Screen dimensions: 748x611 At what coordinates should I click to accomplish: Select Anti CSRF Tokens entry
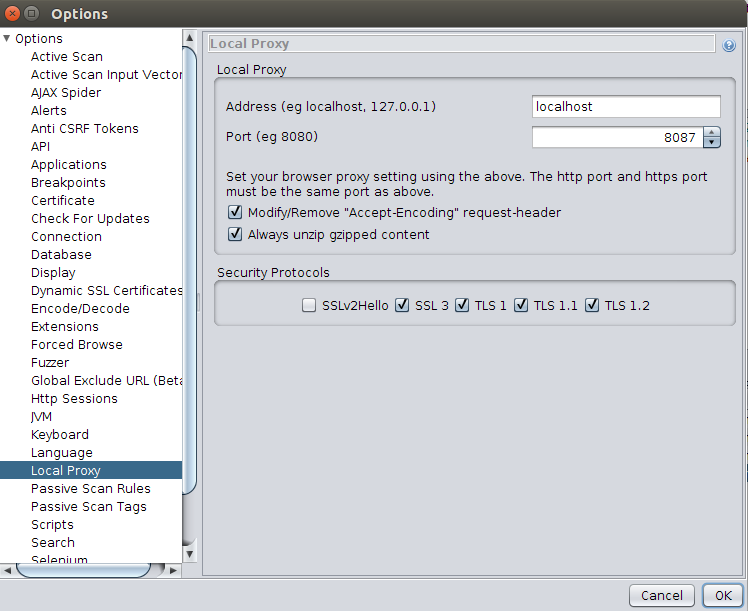84,128
